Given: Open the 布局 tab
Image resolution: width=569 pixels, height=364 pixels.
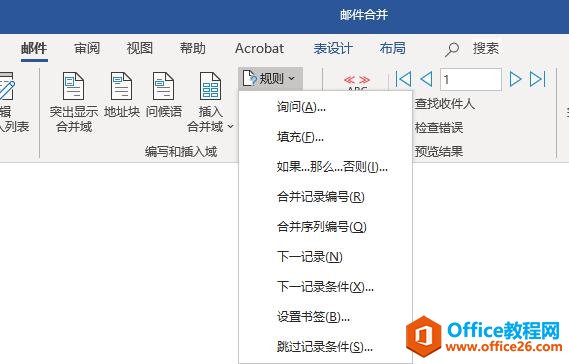Looking at the screenshot, I should pos(393,48).
